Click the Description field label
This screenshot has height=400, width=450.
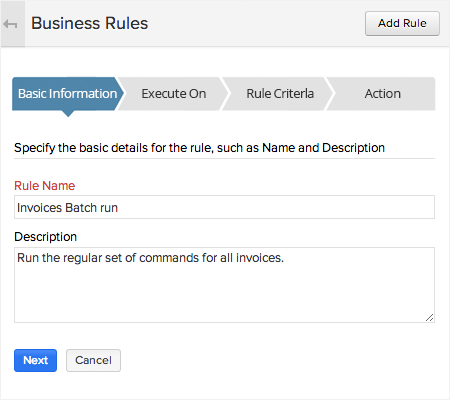[46, 237]
